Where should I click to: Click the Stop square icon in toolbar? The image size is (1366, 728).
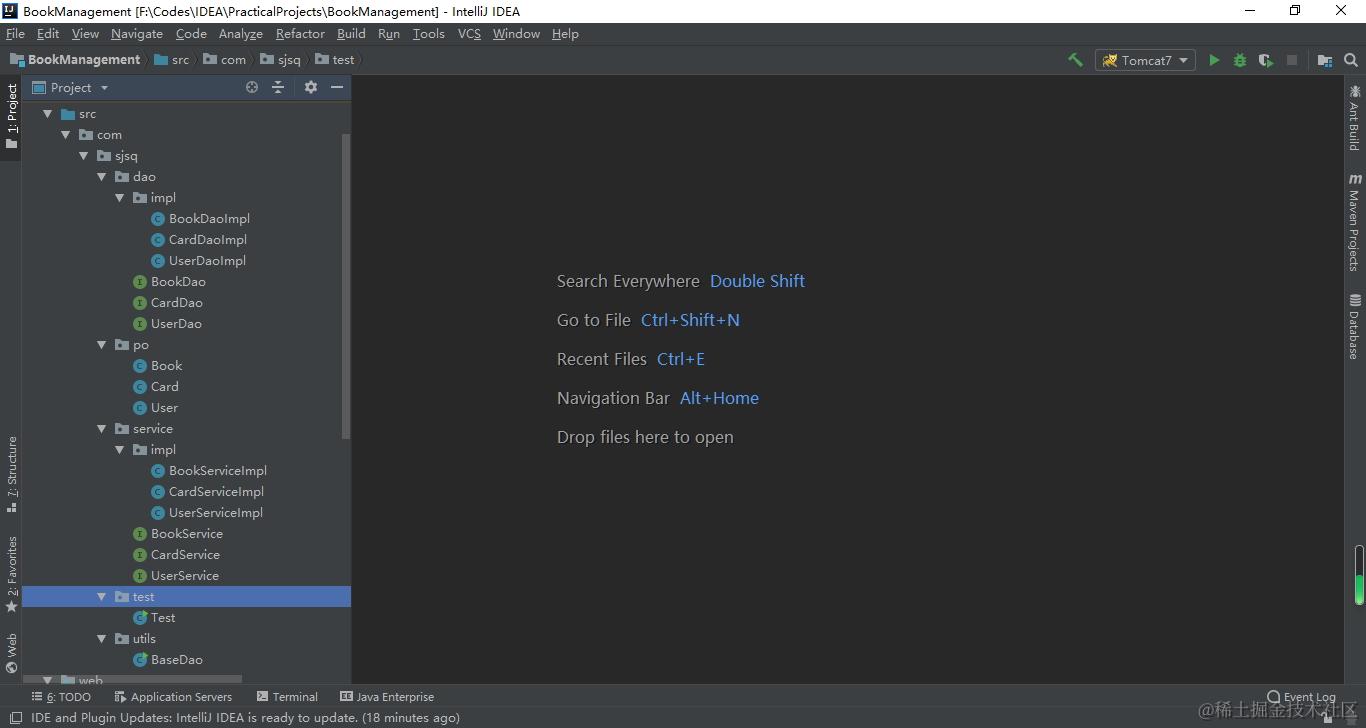coord(1292,60)
